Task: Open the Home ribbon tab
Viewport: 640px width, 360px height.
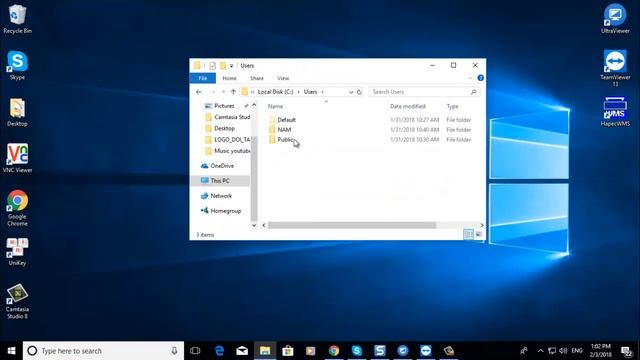Action: pos(229,78)
